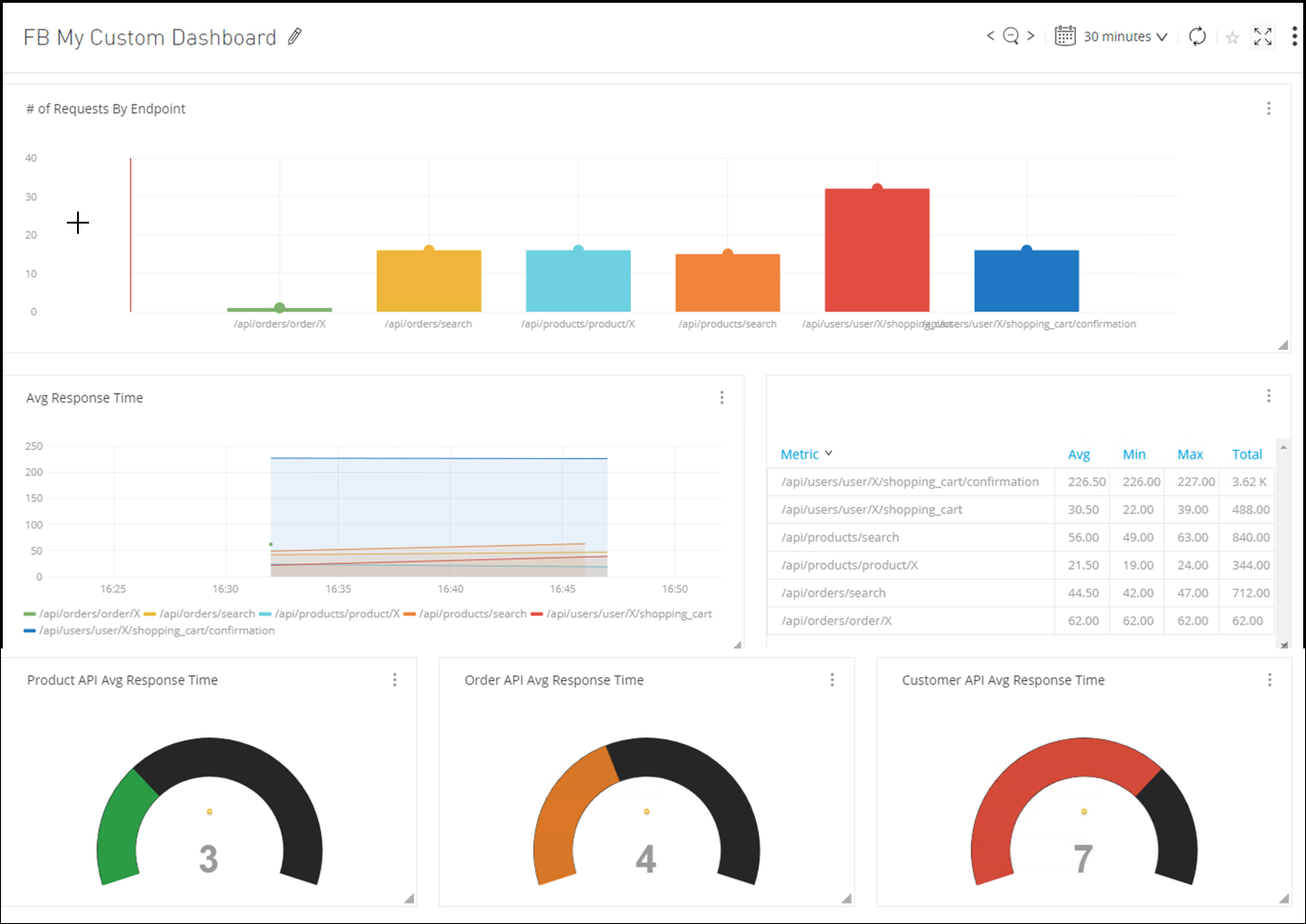The width and height of the screenshot is (1306, 924).
Task: Enter fullscreen mode using expand icon
Action: coord(1262,36)
